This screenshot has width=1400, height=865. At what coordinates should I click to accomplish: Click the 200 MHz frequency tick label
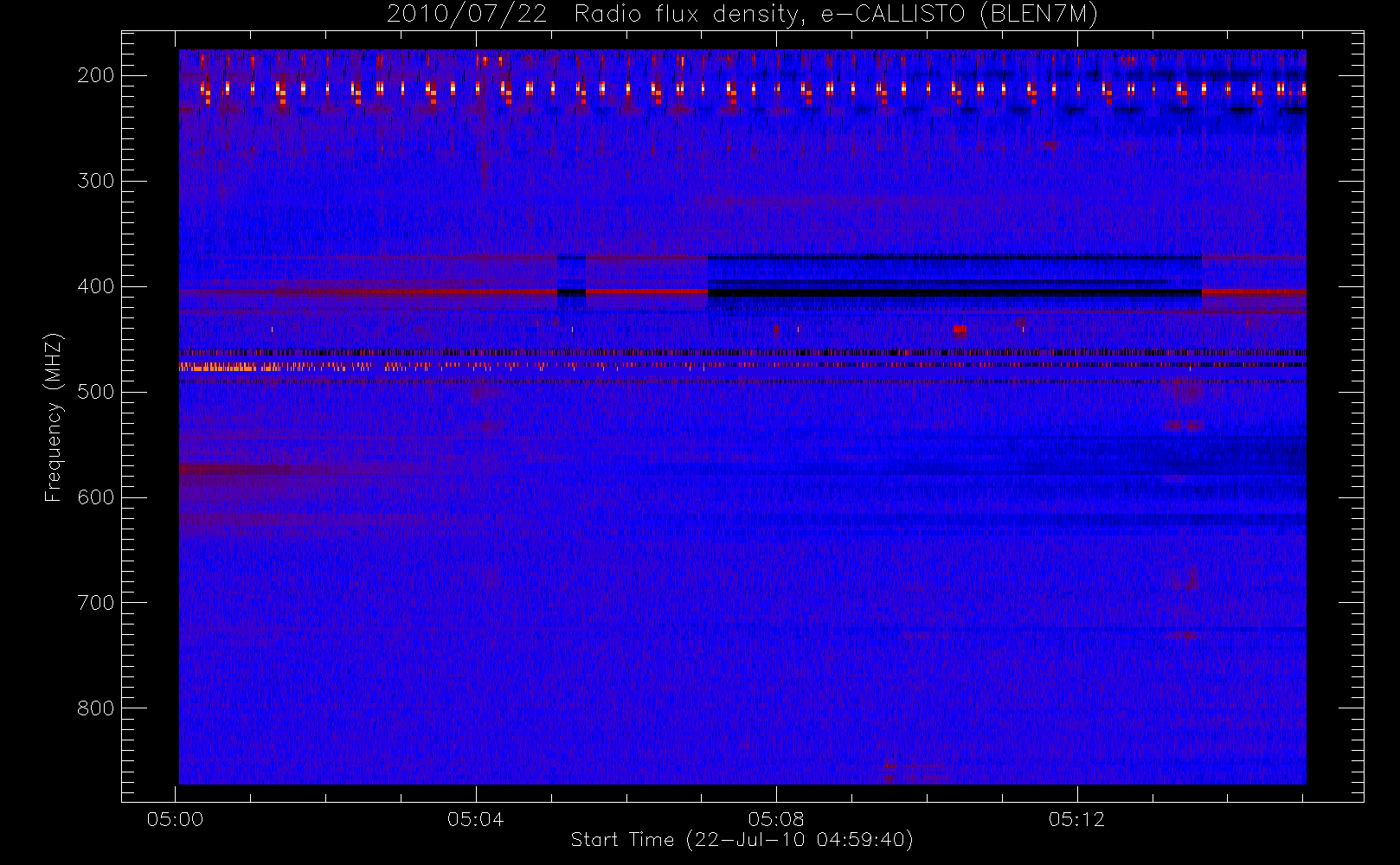[96, 75]
